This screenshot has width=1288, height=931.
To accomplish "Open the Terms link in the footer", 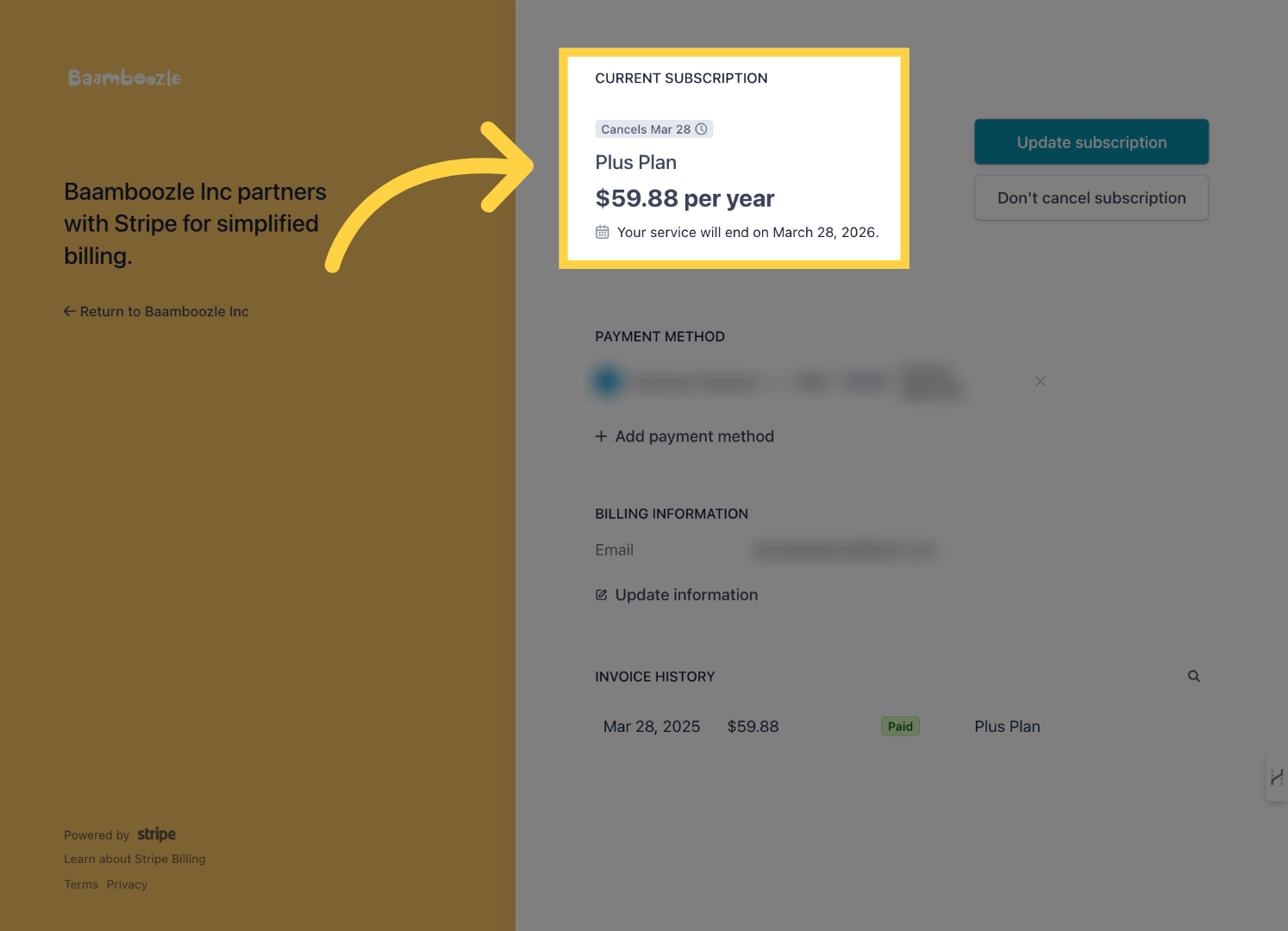I will [80, 884].
